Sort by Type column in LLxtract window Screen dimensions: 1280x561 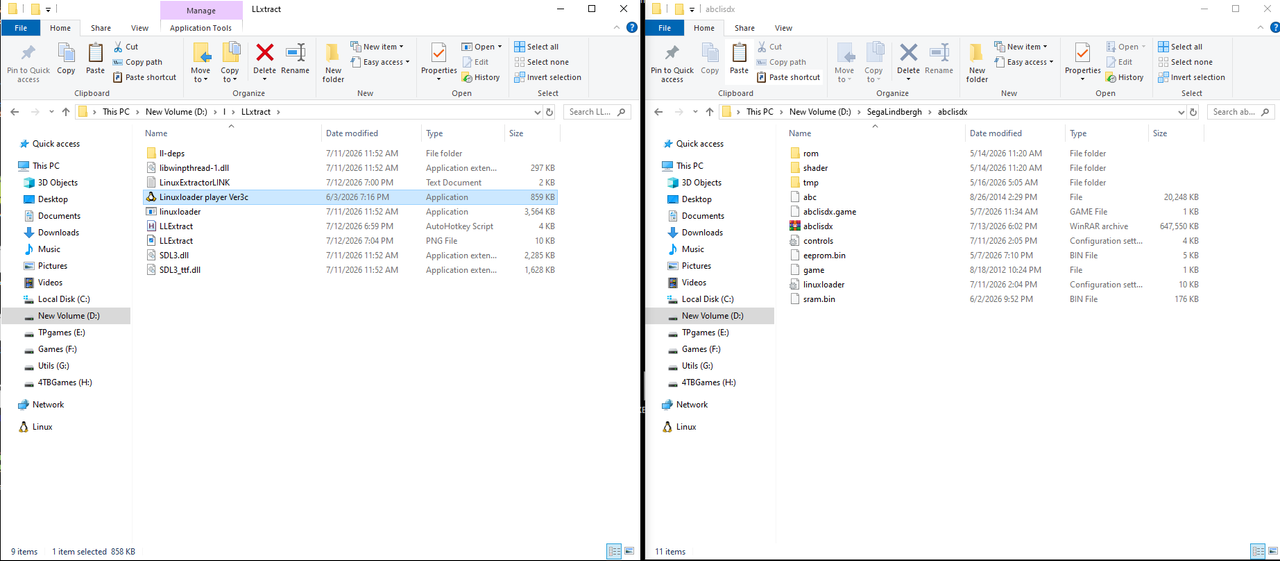(x=434, y=133)
